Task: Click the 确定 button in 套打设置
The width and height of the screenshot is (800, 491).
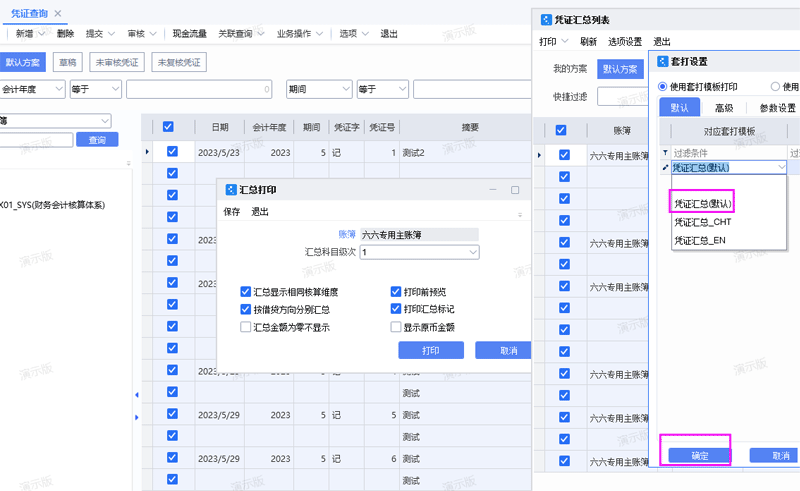Action: point(699,456)
